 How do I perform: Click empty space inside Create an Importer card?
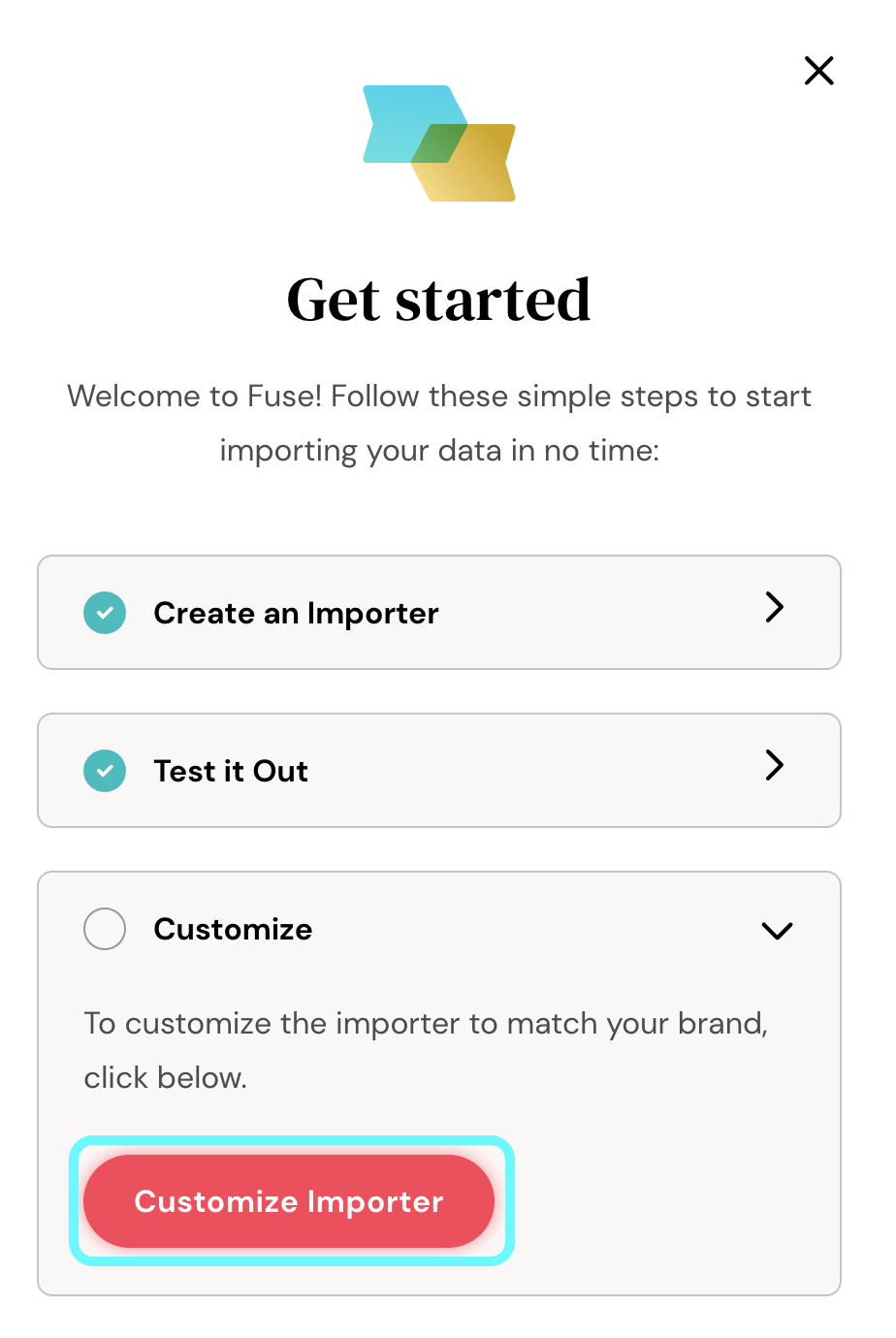pyautogui.click(x=601, y=613)
